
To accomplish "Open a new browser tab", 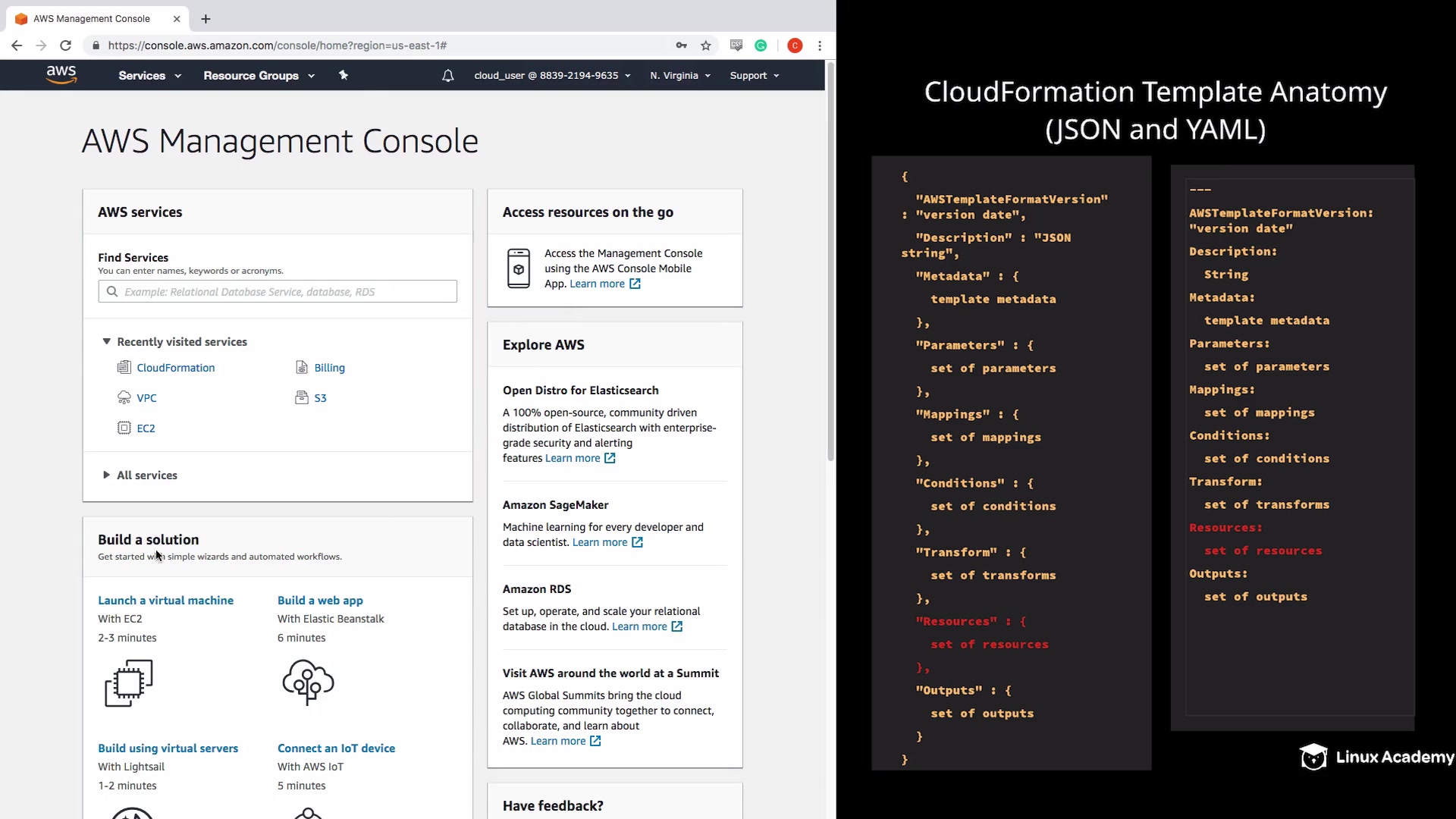I will (206, 19).
